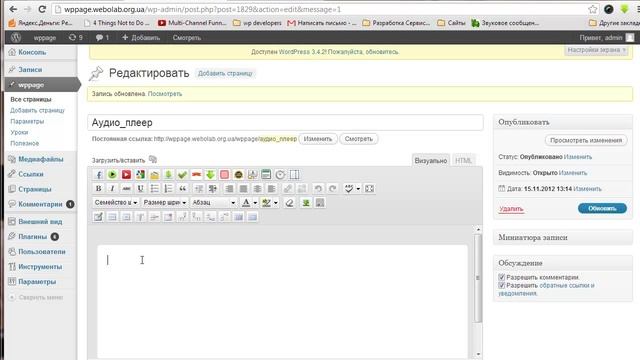Click the red YouTube video toolbar icon
The image size is (640, 360).
(x=126, y=175)
